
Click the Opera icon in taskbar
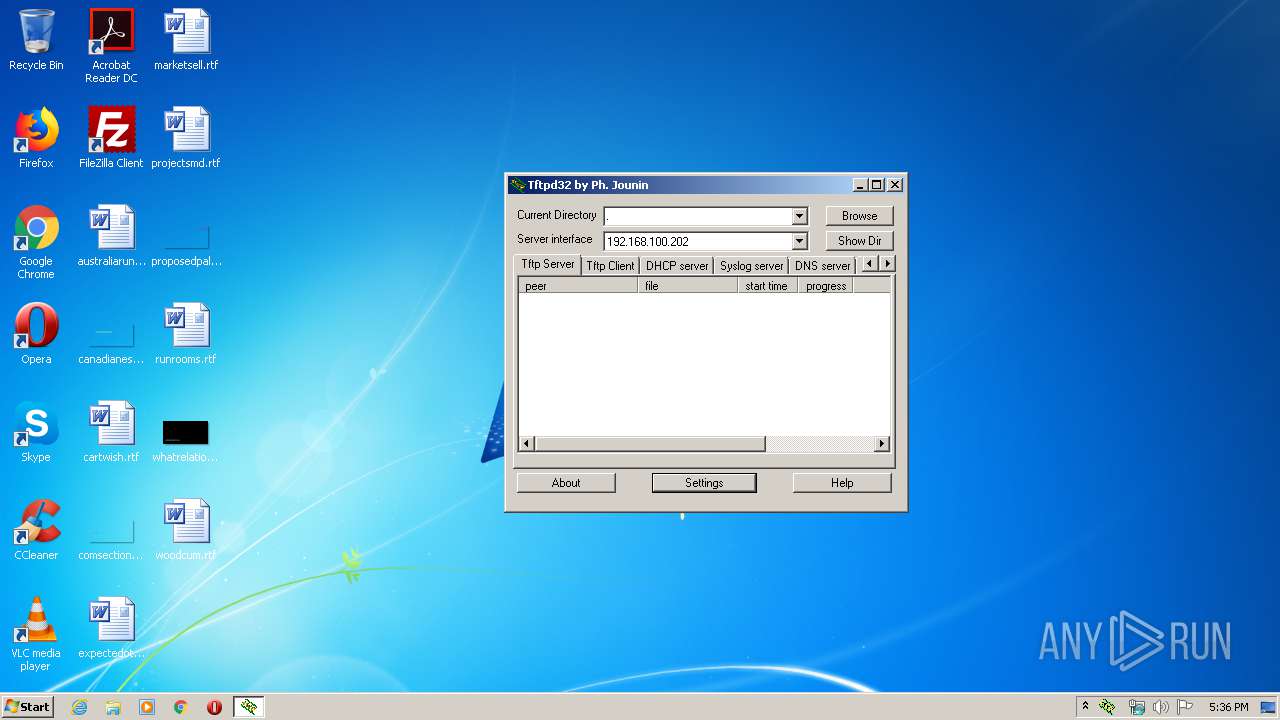click(214, 707)
